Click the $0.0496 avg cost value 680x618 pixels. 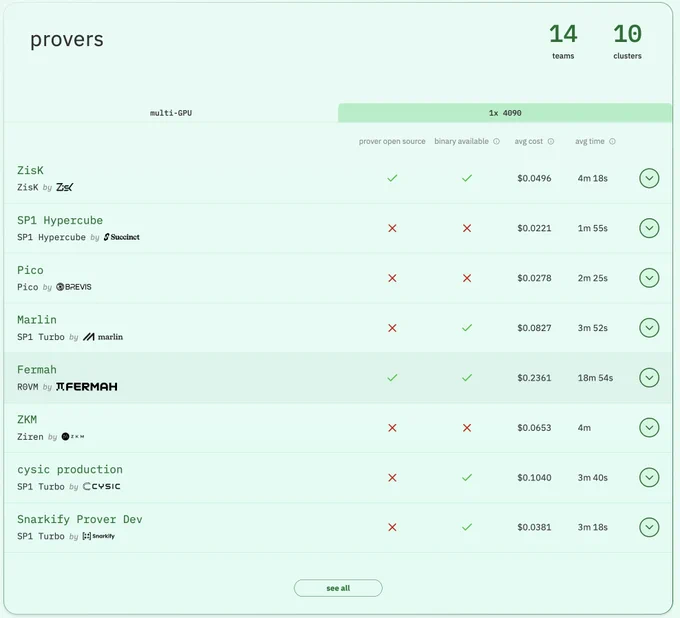click(534, 178)
